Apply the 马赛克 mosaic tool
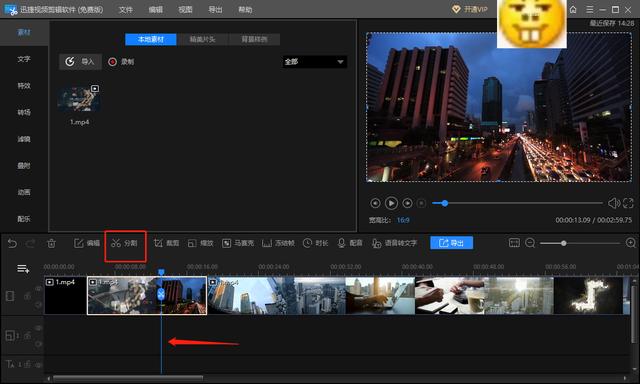 tap(238, 243)
